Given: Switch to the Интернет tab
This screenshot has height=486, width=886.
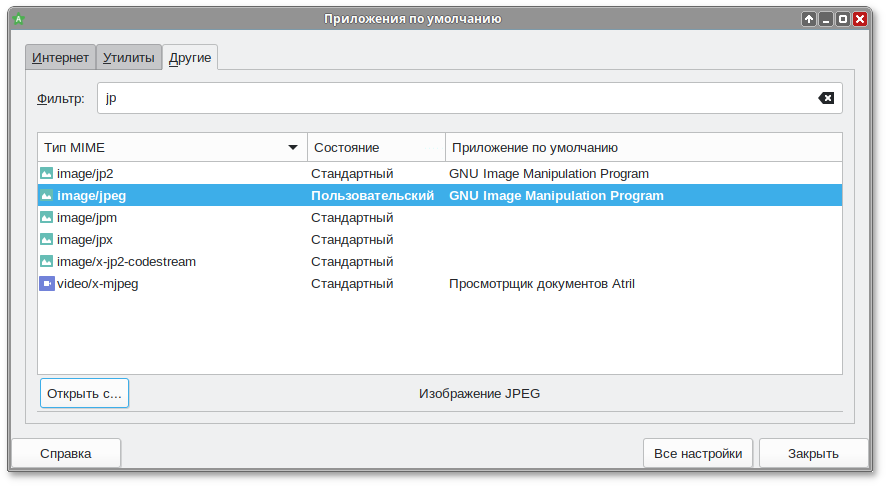Looking at the screenshot, I should coord(60,58).
